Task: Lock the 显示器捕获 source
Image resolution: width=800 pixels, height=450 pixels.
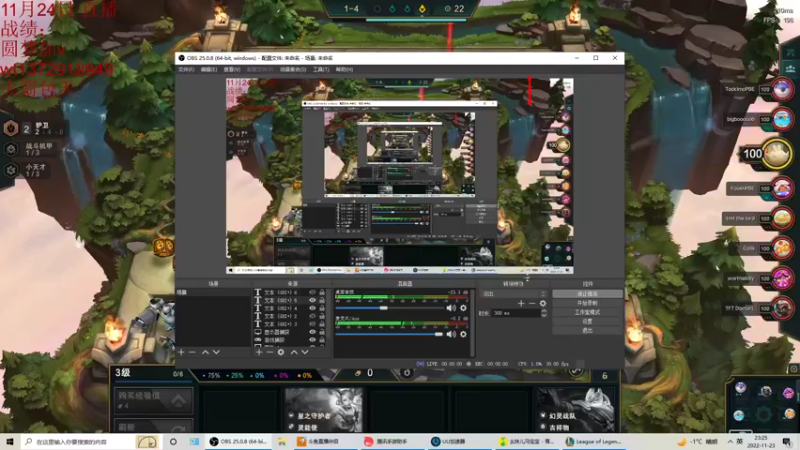Action: [x=322, y=332]
